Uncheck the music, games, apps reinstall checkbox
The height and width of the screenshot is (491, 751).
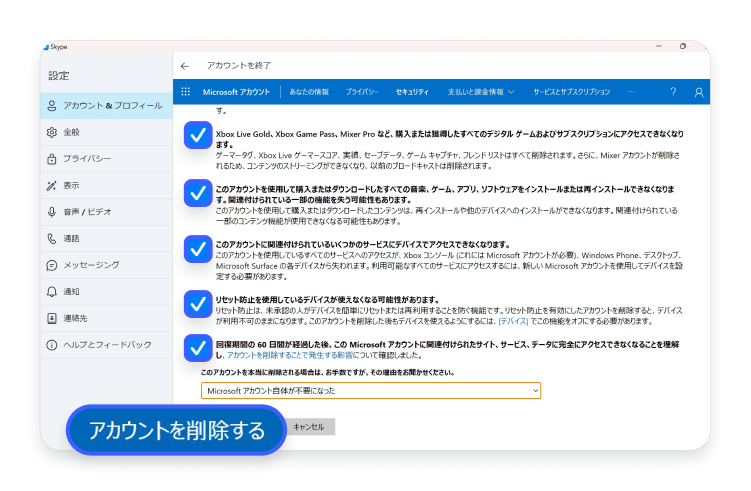[198, 193]
